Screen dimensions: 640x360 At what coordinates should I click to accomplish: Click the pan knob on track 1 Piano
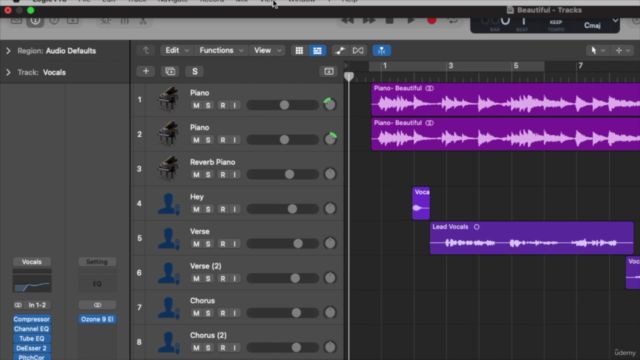point(330,105)
